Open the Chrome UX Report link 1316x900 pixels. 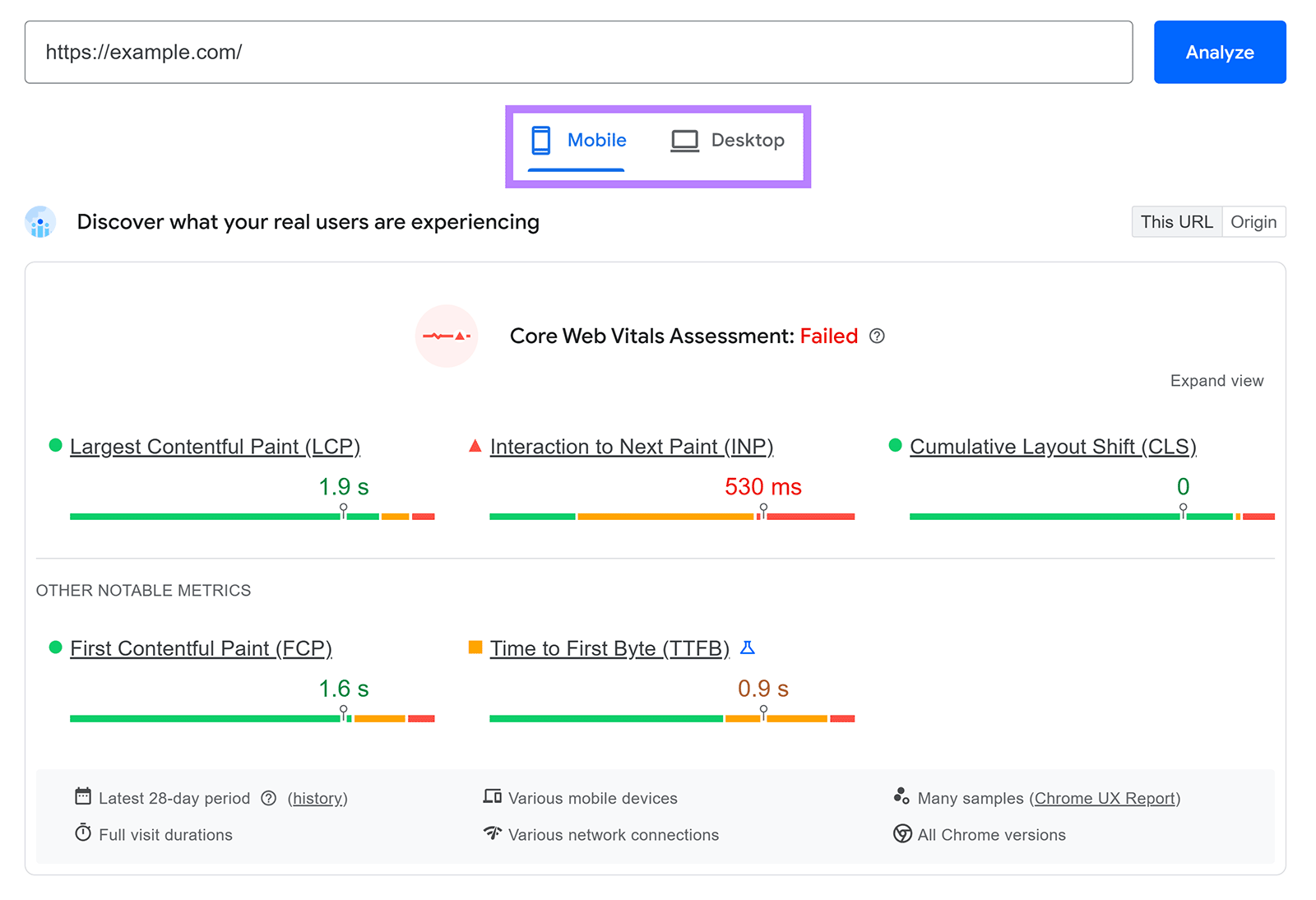[x=1104, y=798]
